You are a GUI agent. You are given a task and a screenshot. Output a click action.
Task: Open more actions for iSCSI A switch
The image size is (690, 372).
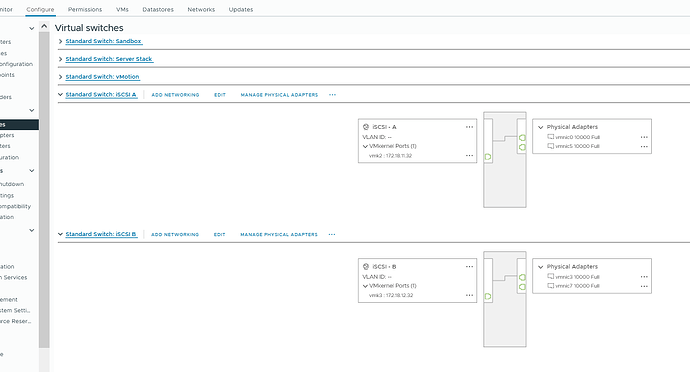pyautogui.click(x=332, y=95)
